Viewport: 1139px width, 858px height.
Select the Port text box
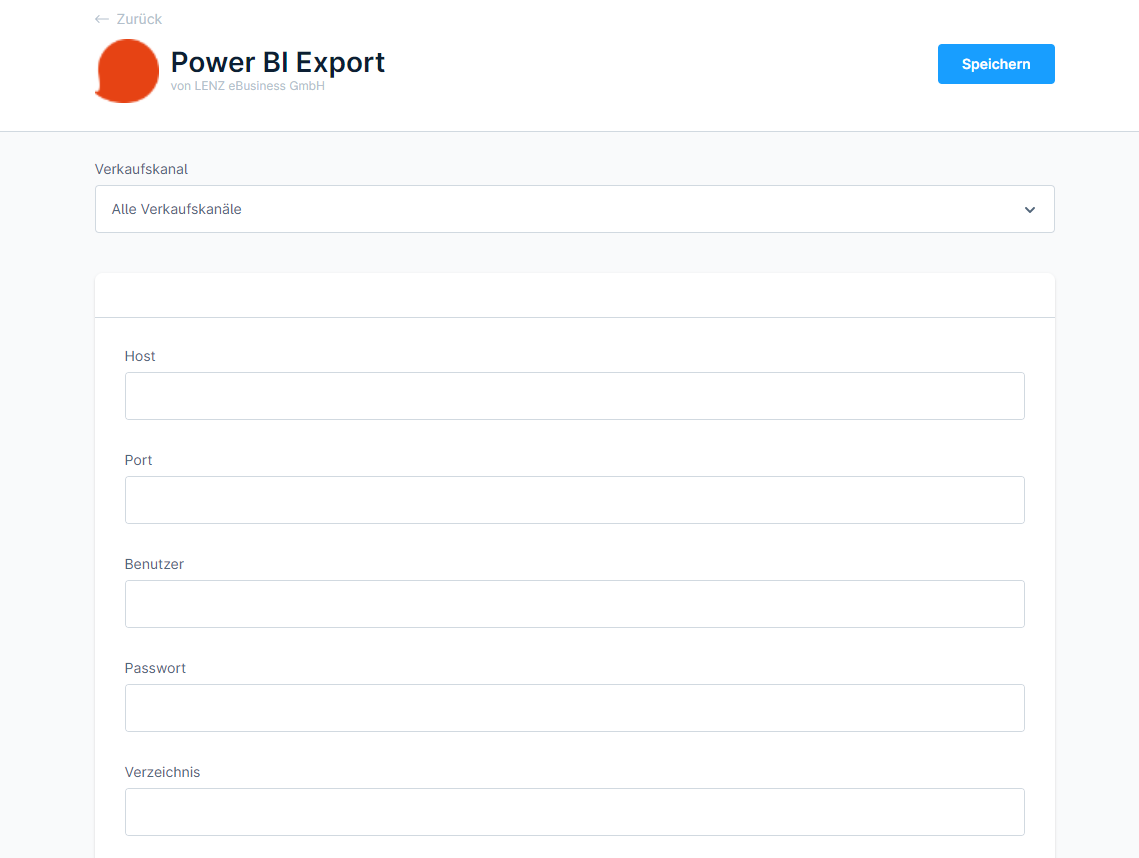point(574,500)
